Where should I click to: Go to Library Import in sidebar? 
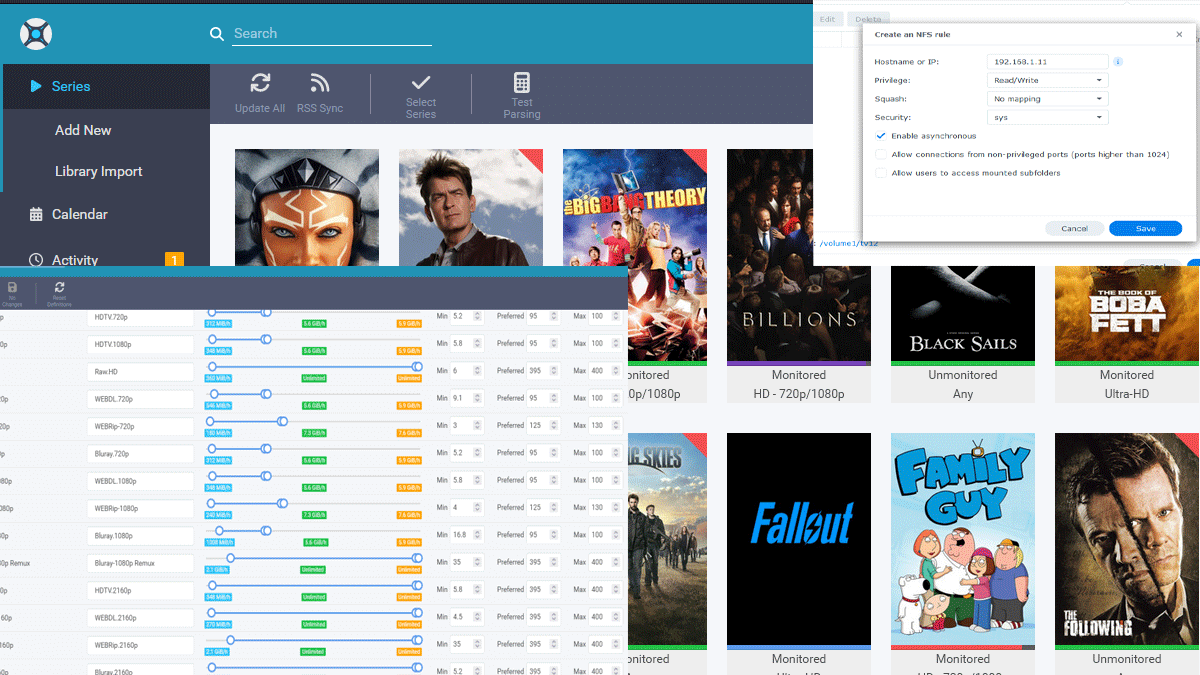pyautogui.click(x=98, y=171)
